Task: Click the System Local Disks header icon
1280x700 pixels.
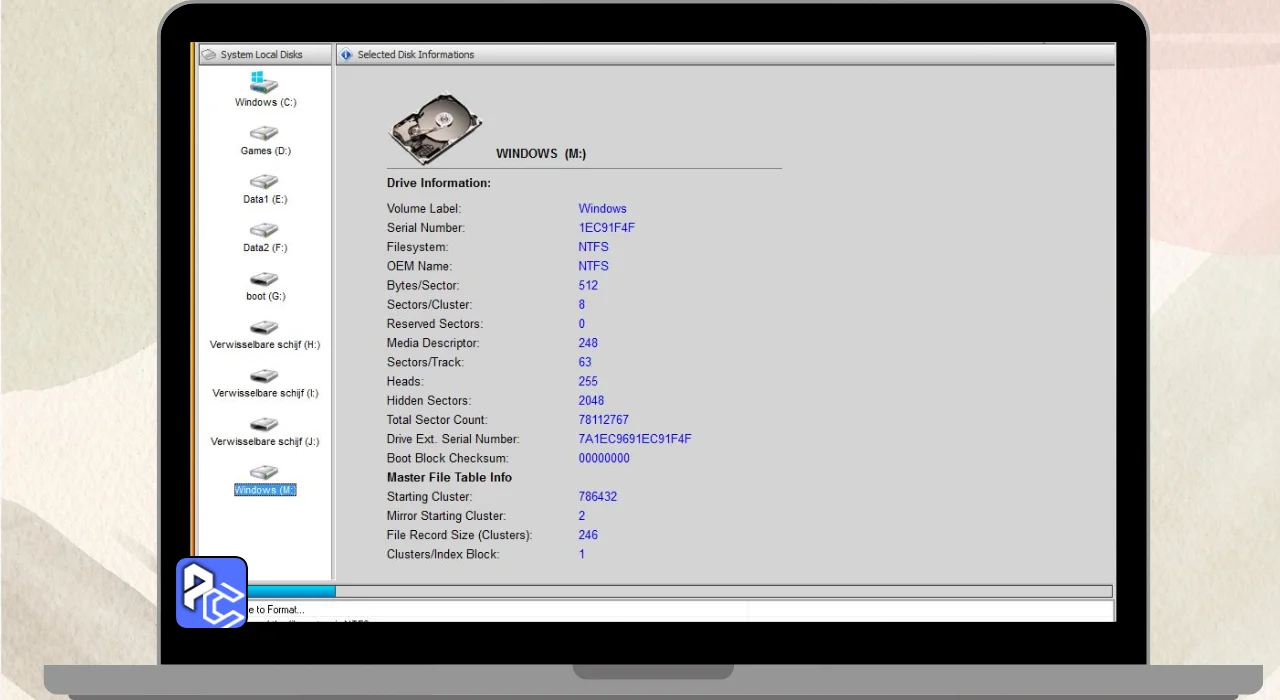Action: 209,55
